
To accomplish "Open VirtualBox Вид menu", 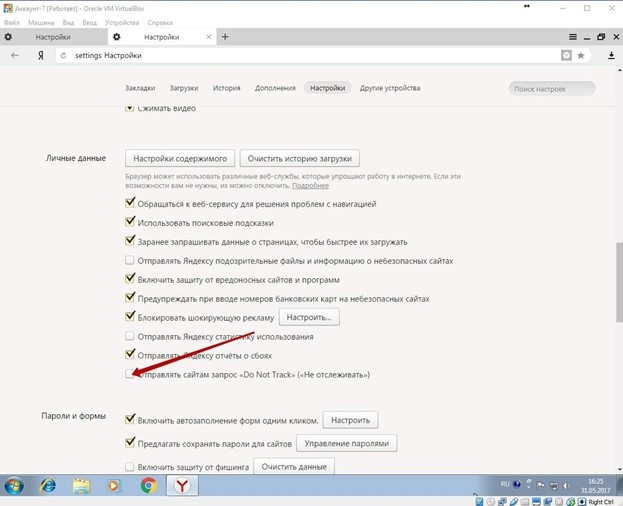I will pos(68,23).
